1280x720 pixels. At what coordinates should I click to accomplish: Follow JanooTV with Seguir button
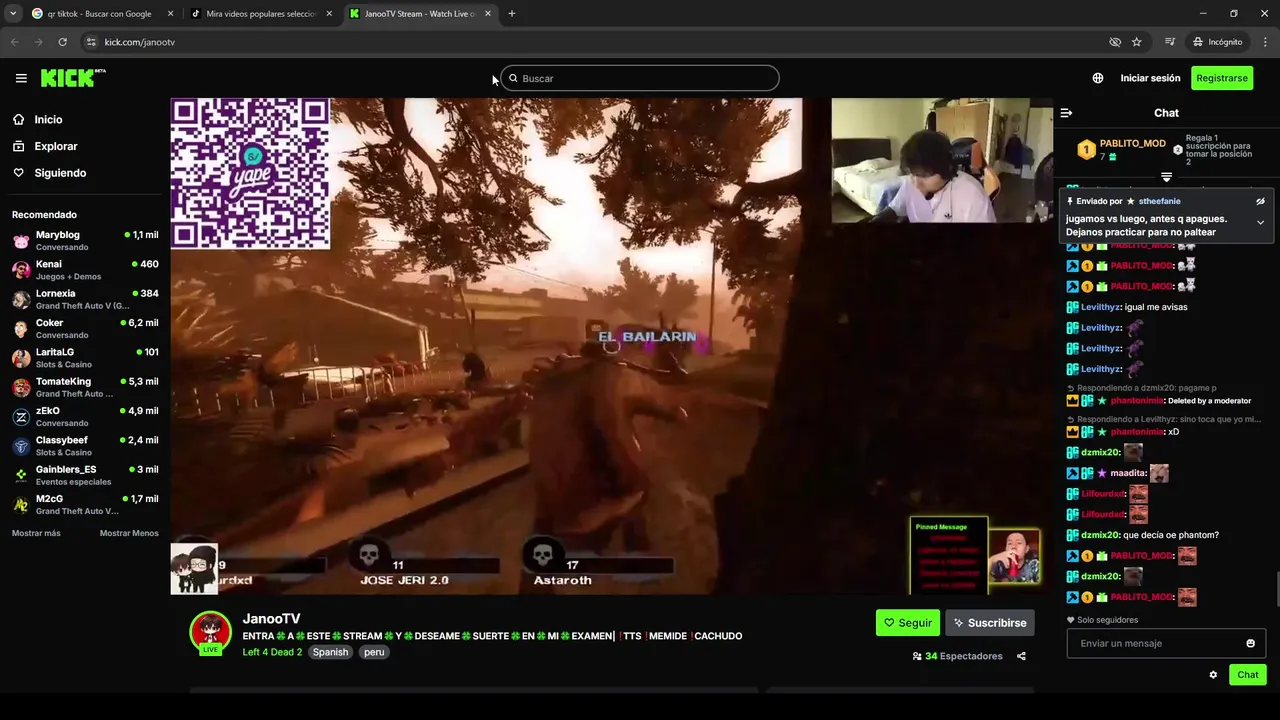coord(908,623)
